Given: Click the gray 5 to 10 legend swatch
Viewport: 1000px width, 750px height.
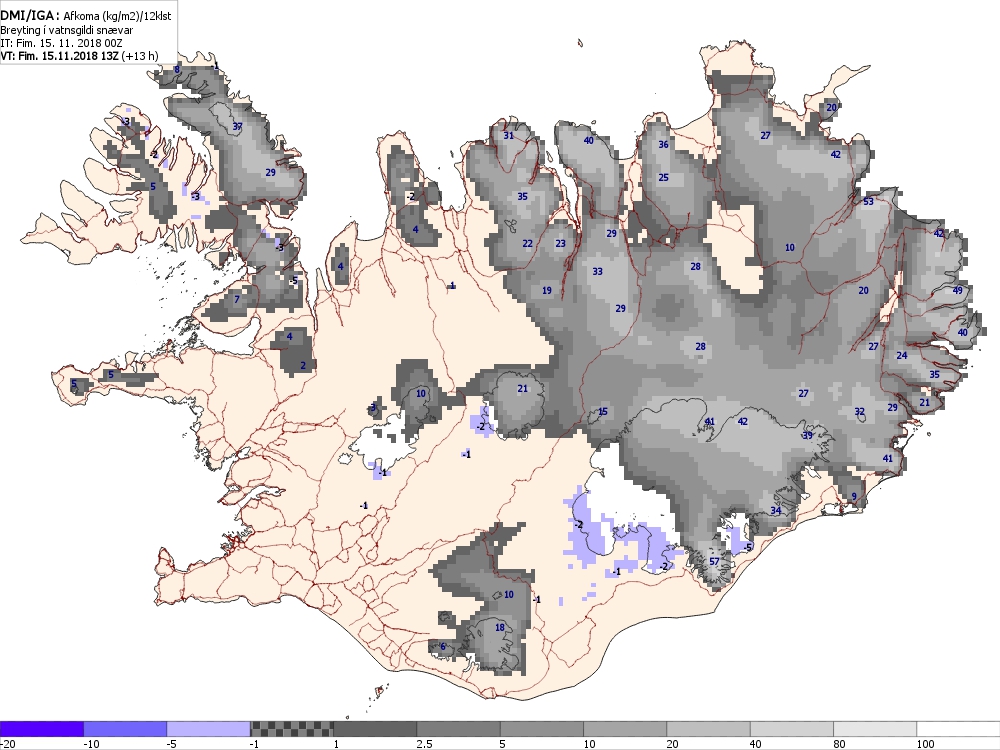Looking at the screenshot, I should pos(542,728).
